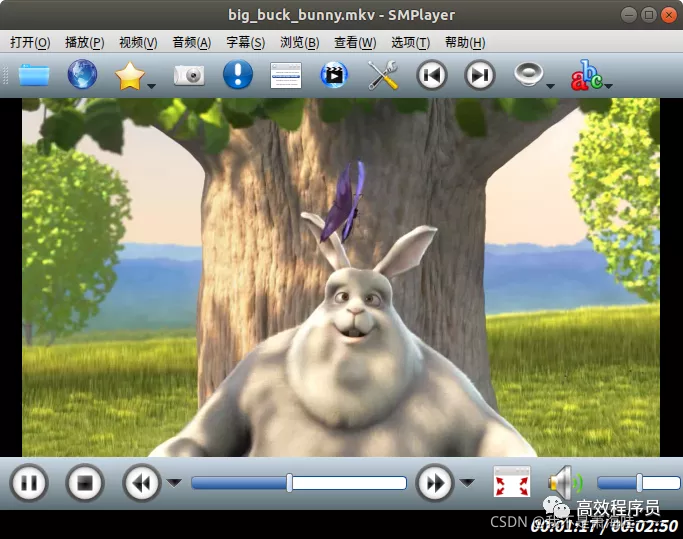
Task: Click the toolbar drag handle grip
Action: 6,75
